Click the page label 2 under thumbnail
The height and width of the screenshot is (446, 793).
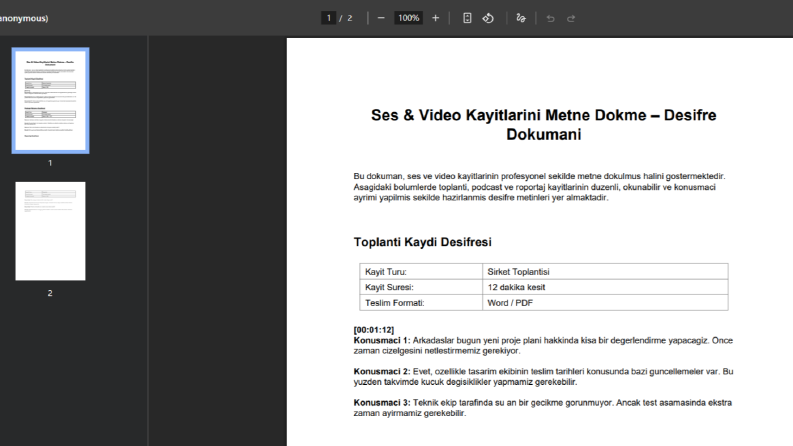click(50, 293)
